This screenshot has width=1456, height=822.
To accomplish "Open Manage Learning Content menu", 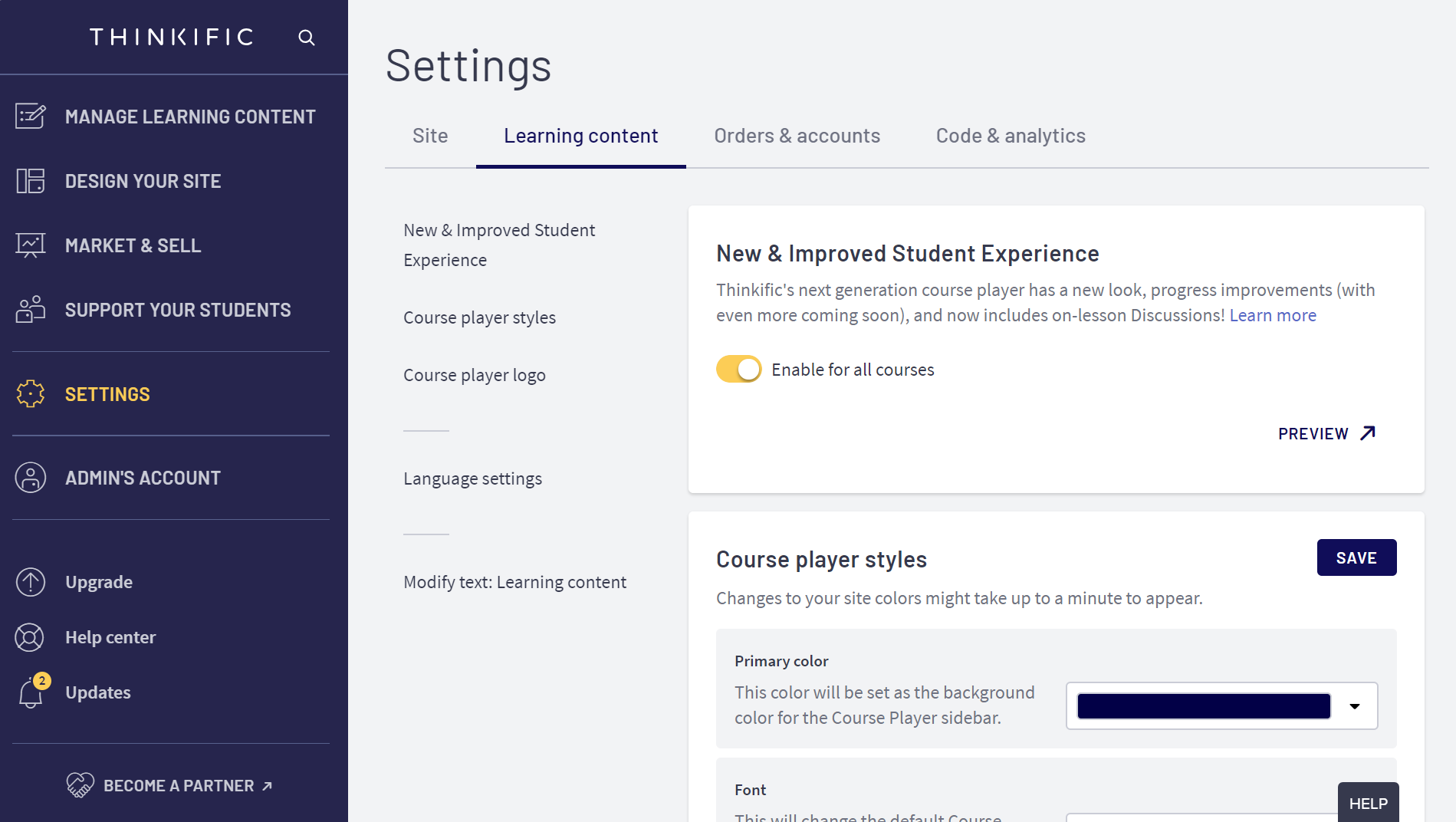I will (x=190, y=117).
